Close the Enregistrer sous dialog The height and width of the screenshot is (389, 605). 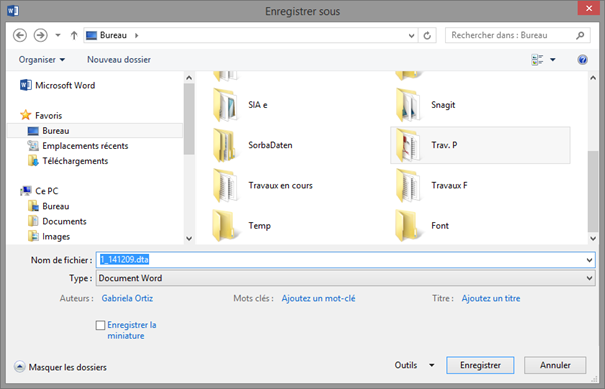[588, 8]
